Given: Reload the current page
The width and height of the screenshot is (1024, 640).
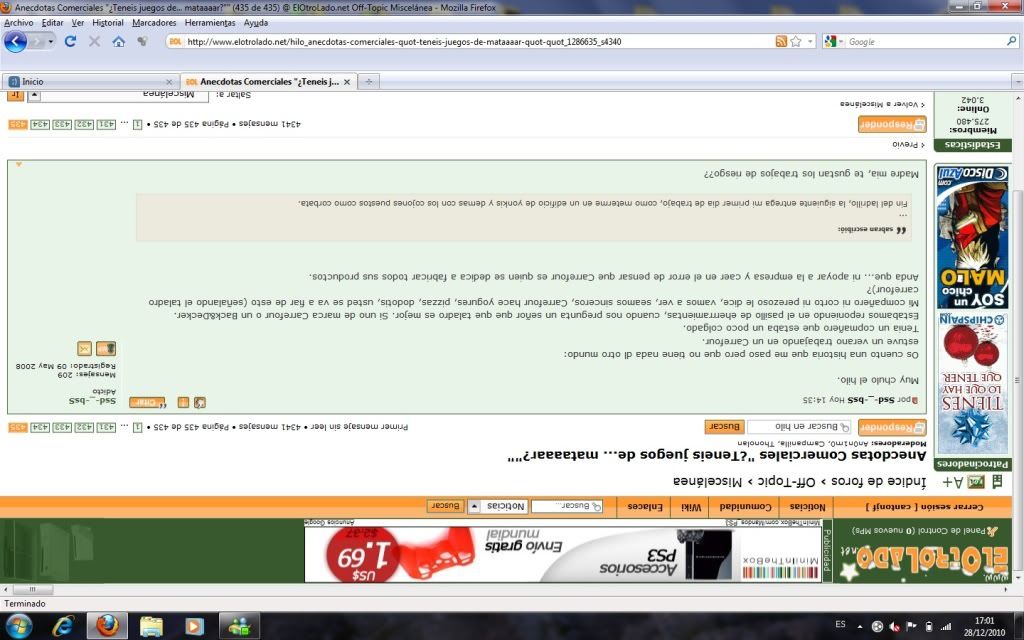Looking at the screenshot, I should tap(71, 41).
